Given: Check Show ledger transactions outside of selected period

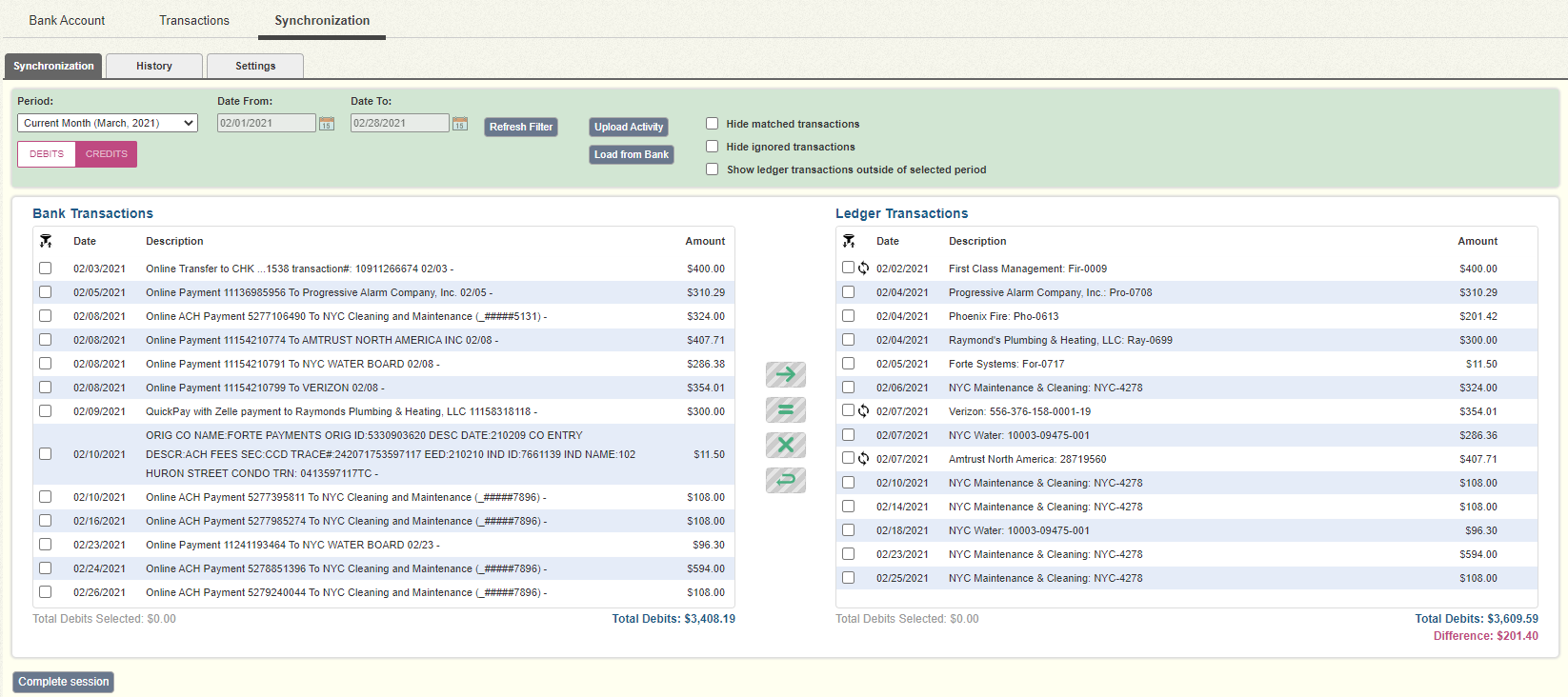Looking at the screenshot, I should coord(712,169).
